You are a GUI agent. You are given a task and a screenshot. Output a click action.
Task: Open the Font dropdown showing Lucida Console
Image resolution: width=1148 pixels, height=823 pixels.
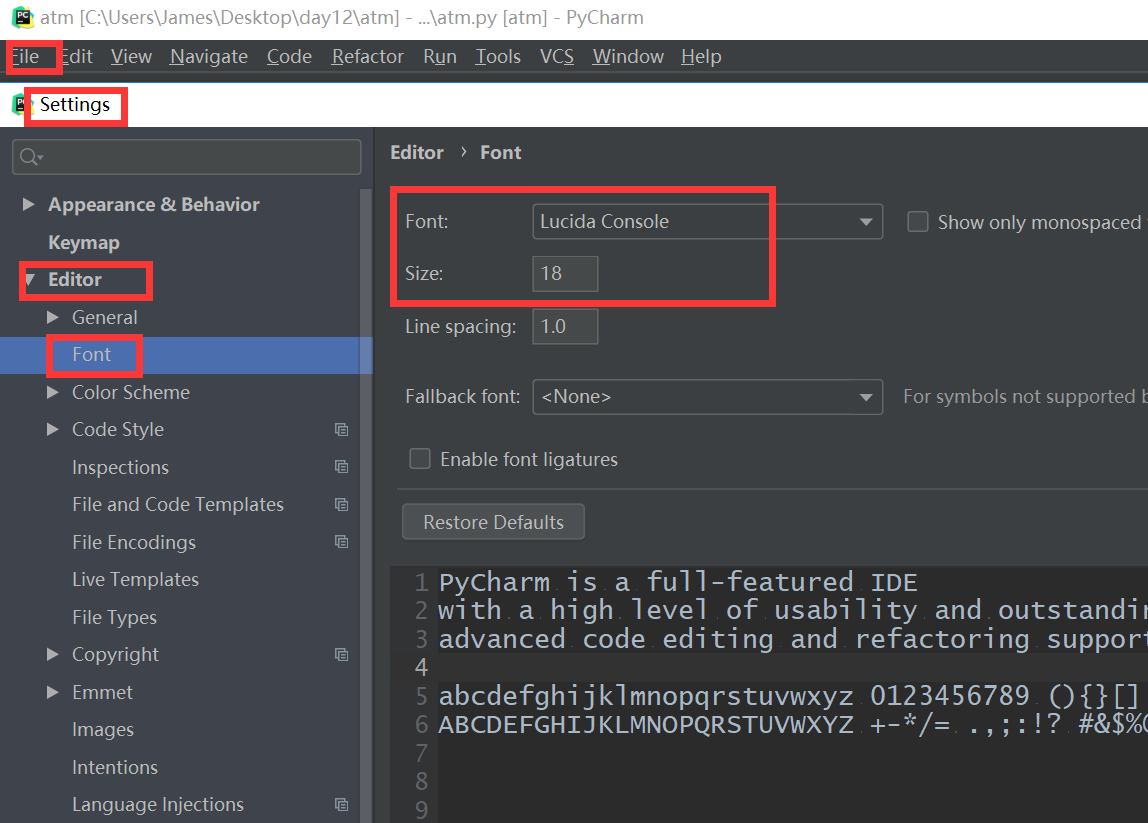coord(866,221)
